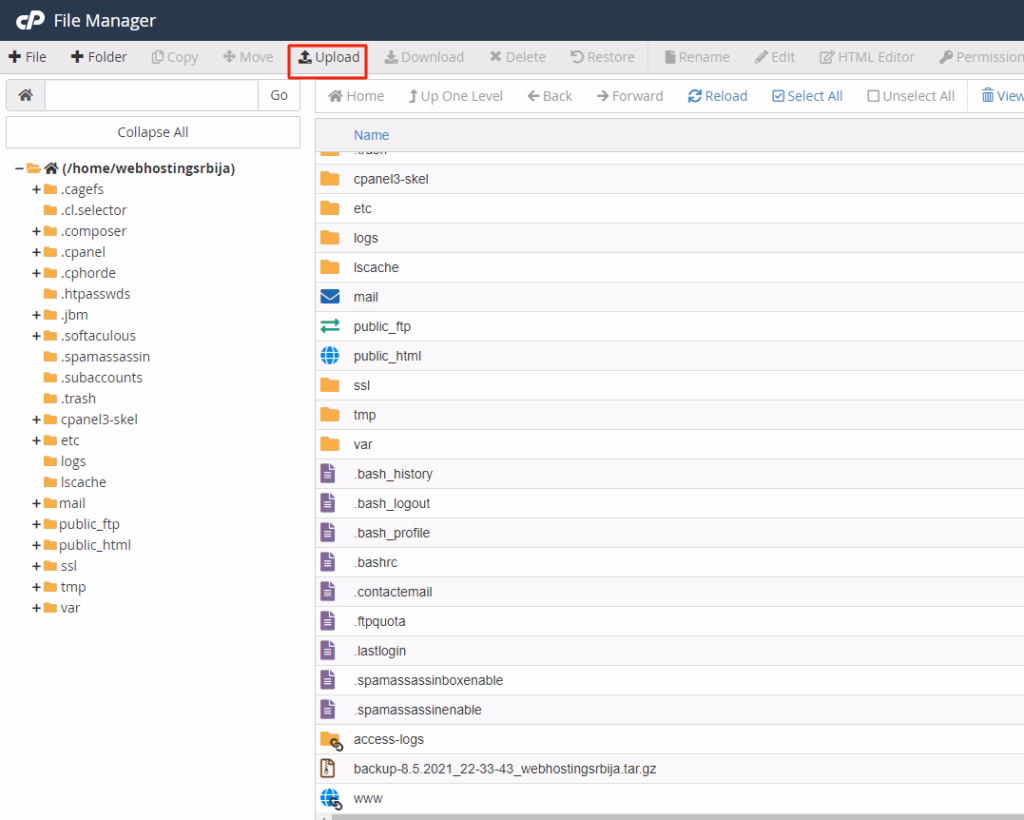Click the Rename toolbar button
Screen dimensions: 1024x820
(x=697, y=57)
